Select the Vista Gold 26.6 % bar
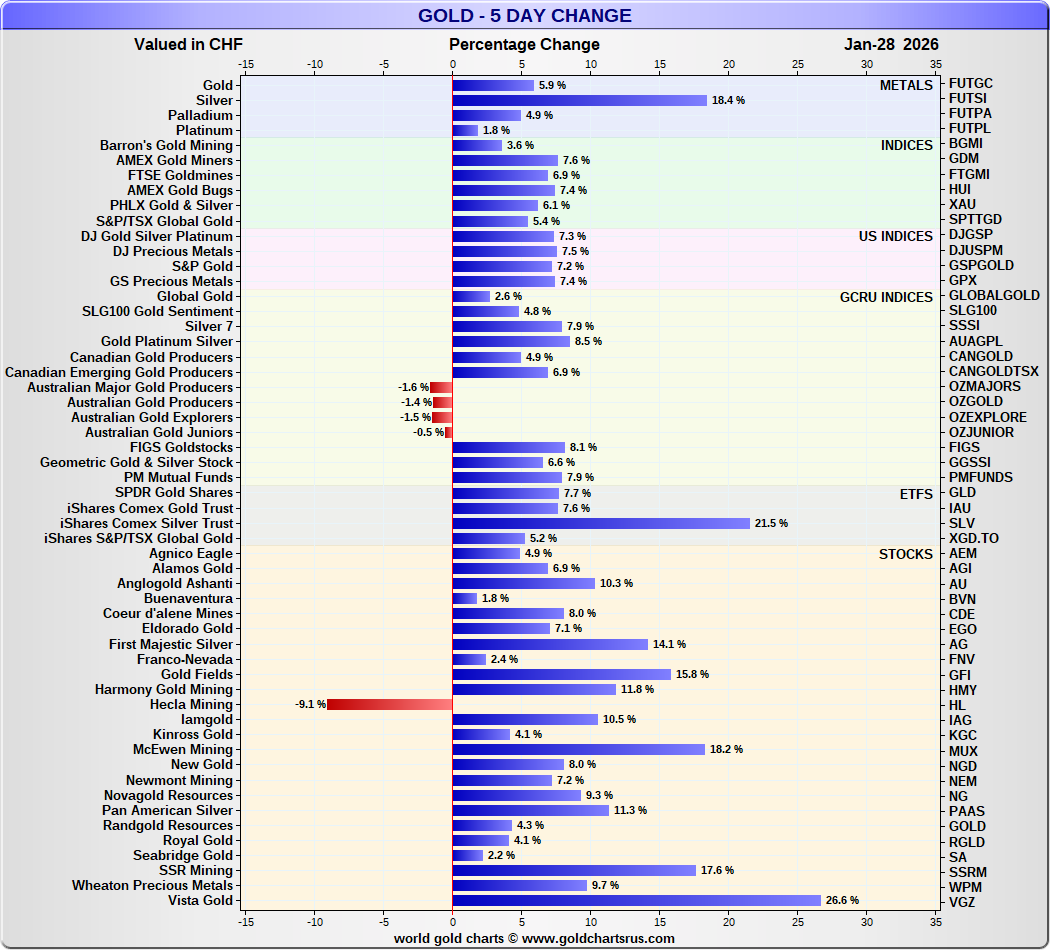 (636, 900)
